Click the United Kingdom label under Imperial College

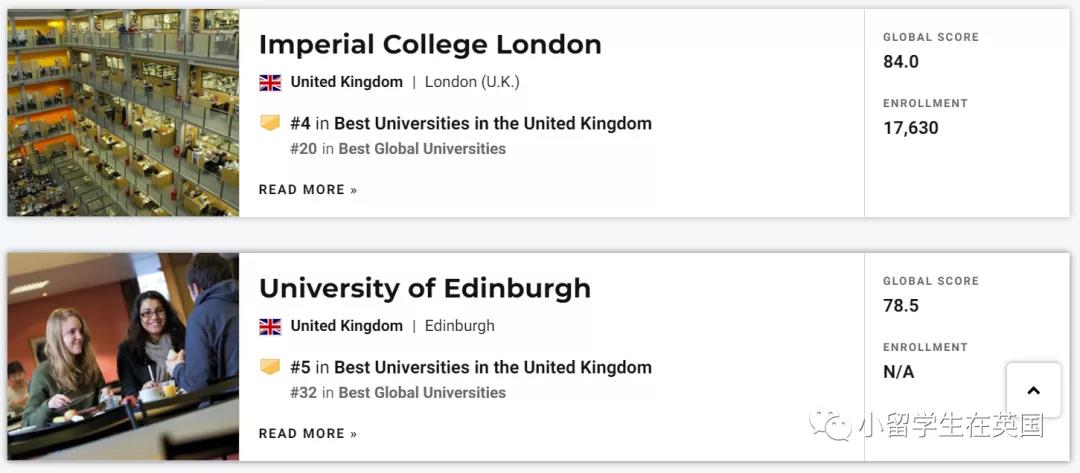click(x=346, y=82)
